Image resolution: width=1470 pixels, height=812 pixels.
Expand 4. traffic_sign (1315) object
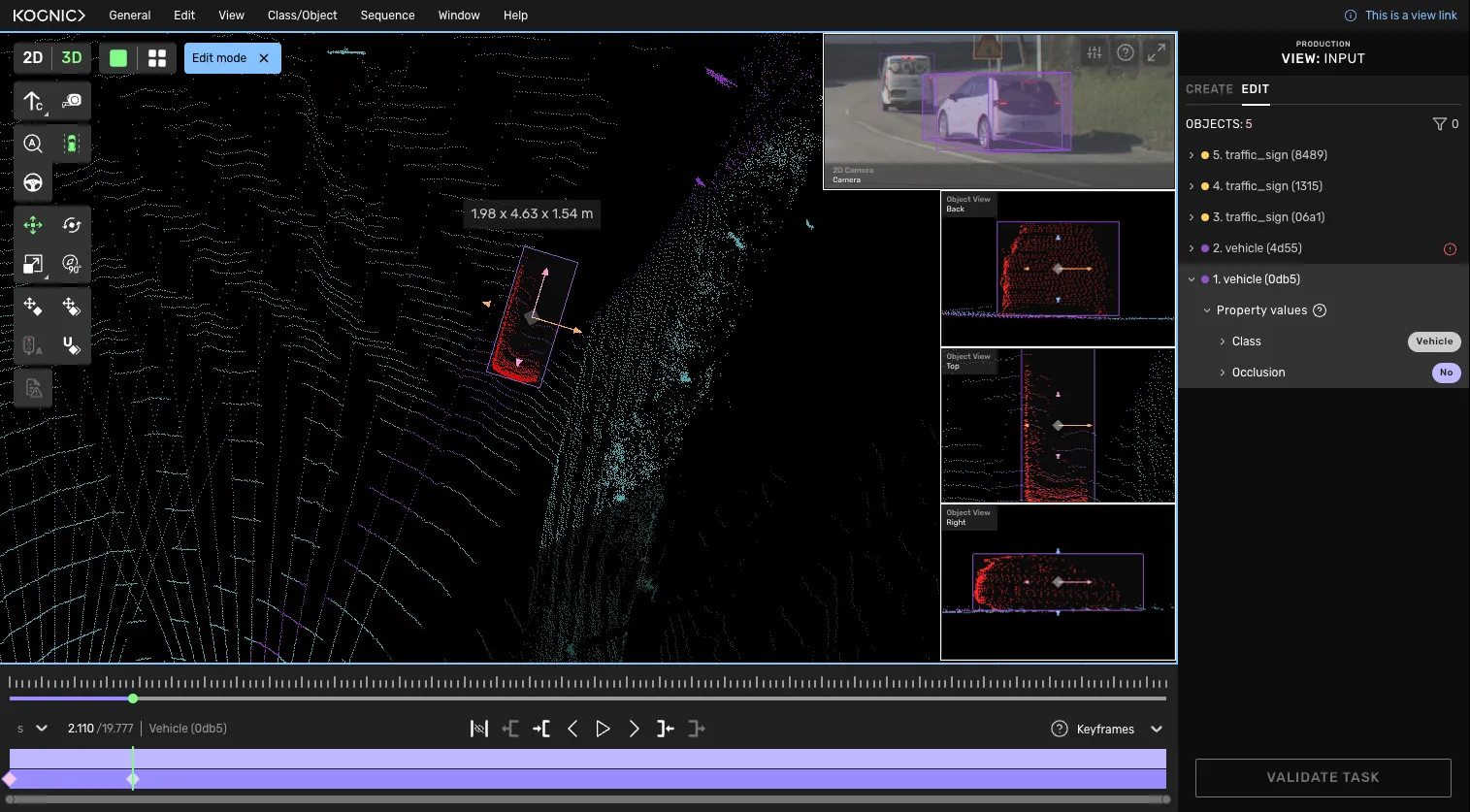pyautogui.click(x=1192, y=186)
